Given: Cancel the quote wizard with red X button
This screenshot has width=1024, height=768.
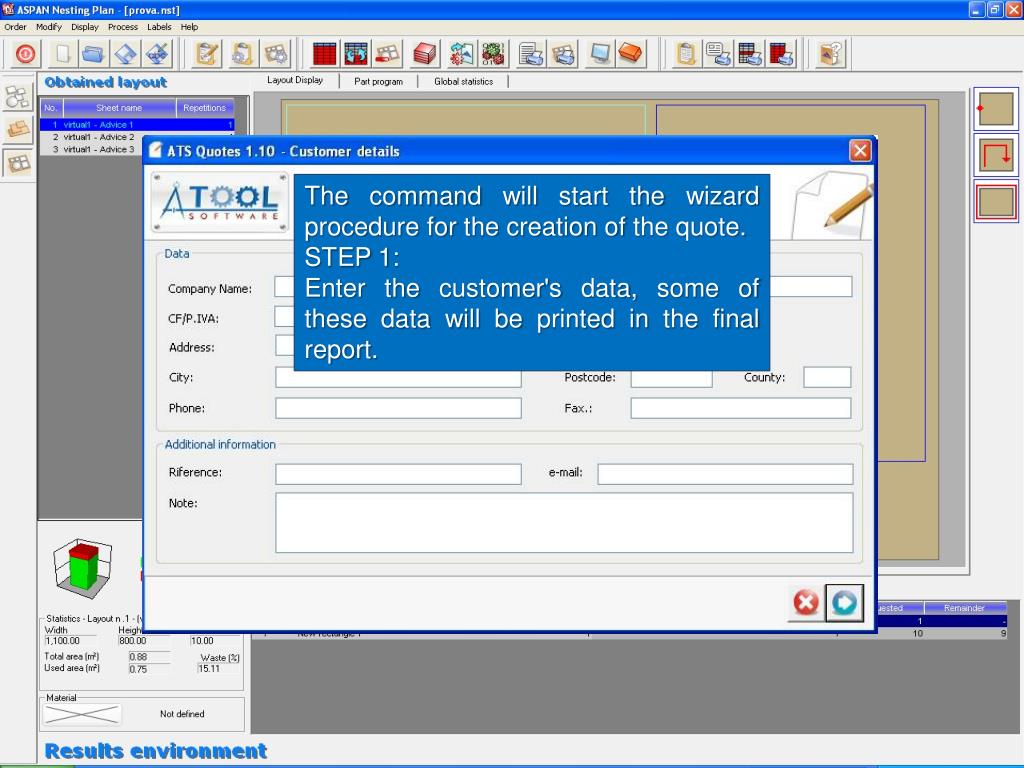Looking at the screenshot, I should [x=806, y=602].
